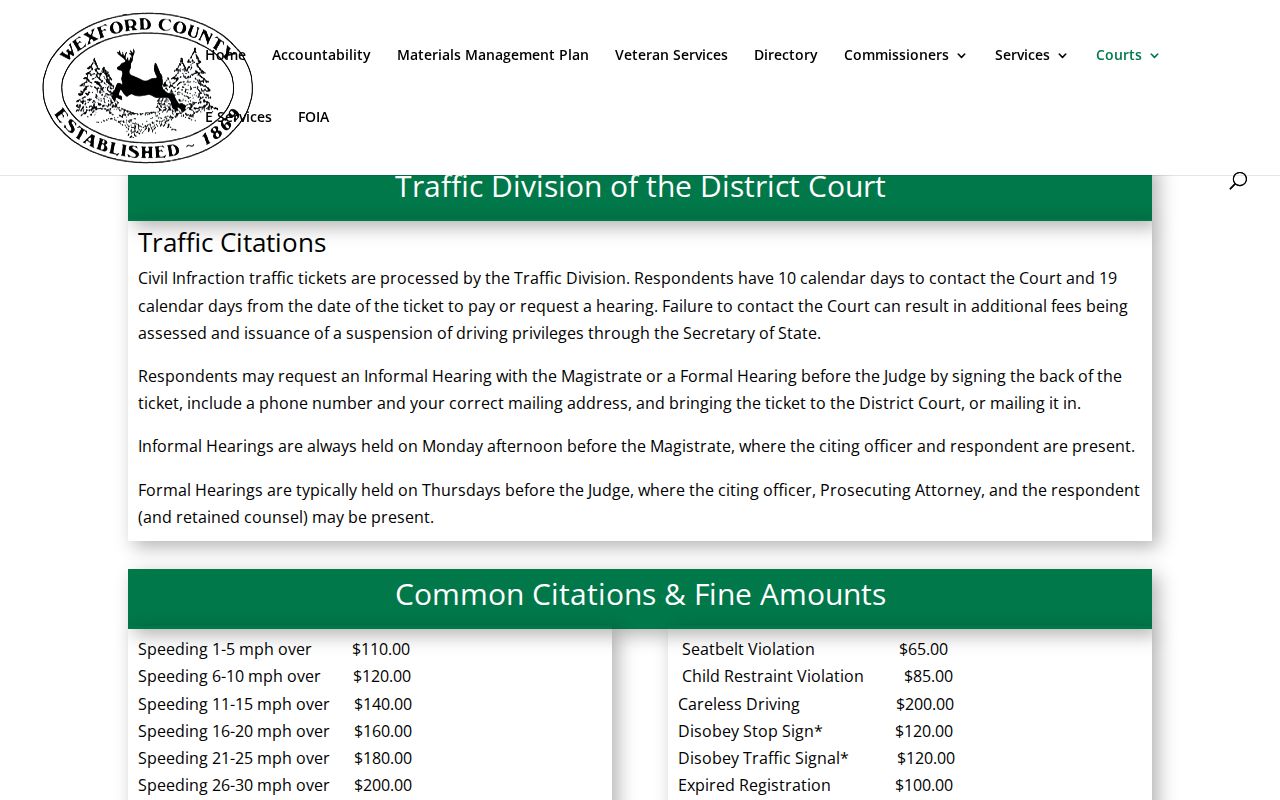This screenshot has height=800, width=1280.
Task: Open Materials Management Plan page
Action: coord(493,55)
